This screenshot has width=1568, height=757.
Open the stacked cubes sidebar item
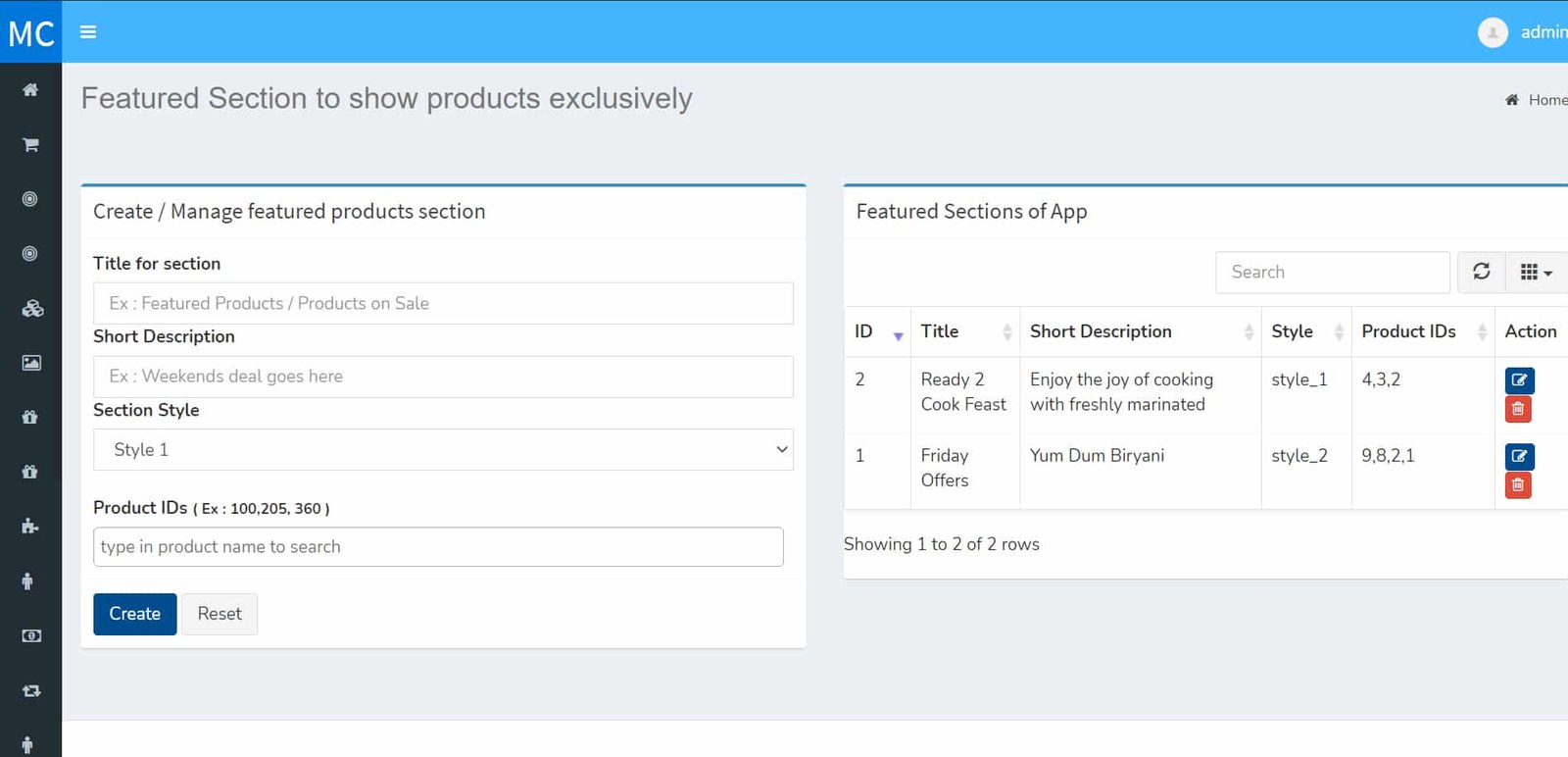(x=31, y=309)
